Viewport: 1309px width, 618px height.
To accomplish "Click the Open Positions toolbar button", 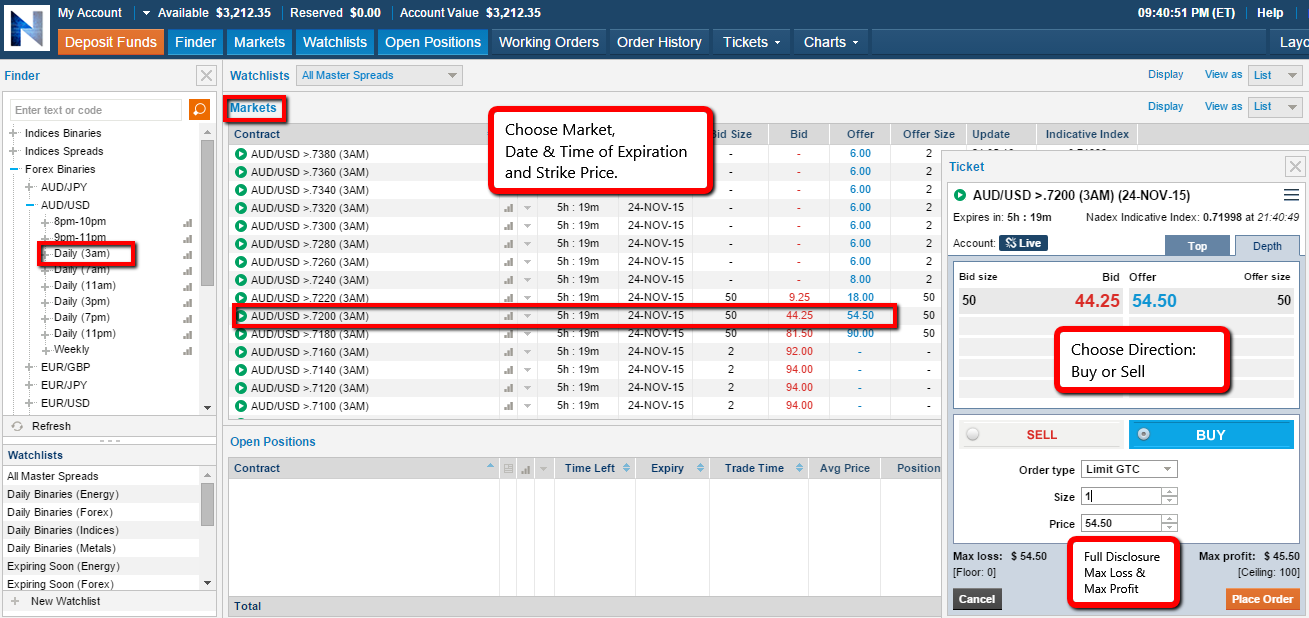I will 433,42.
